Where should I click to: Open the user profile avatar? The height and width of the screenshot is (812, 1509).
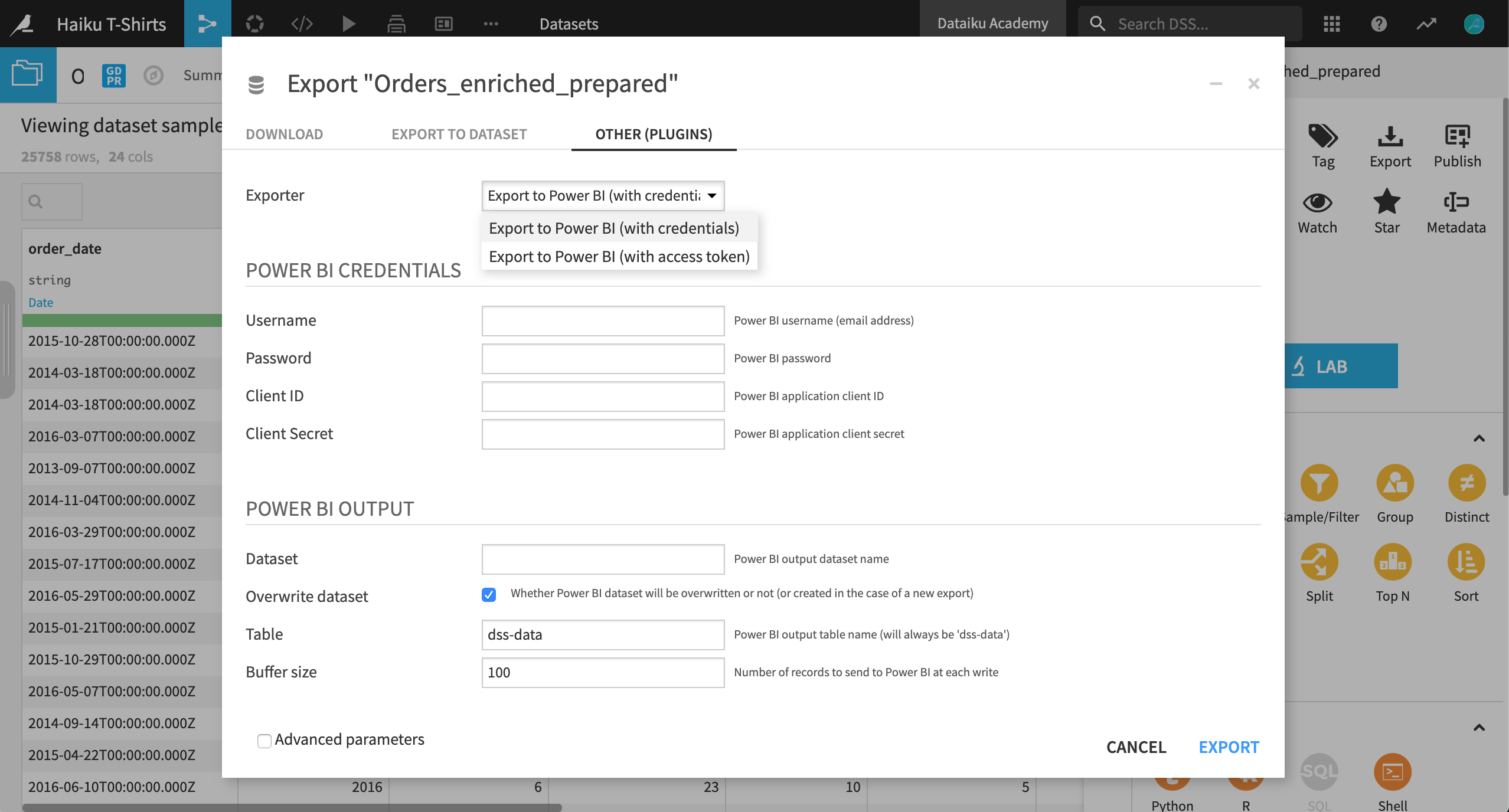point(1474,24)
